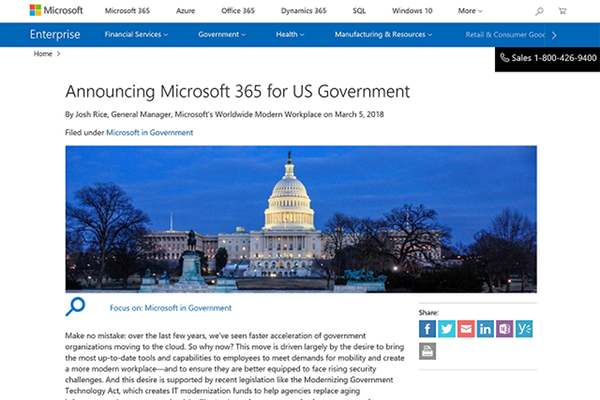Open the shopping cart icon
Screen dimensions: 600x400
point(562,11)
